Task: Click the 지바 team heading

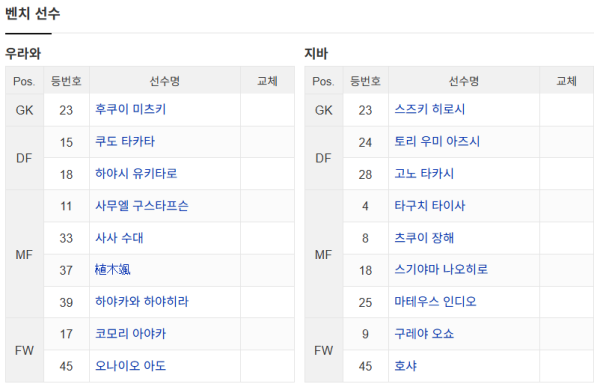Action: coord(316,53)
